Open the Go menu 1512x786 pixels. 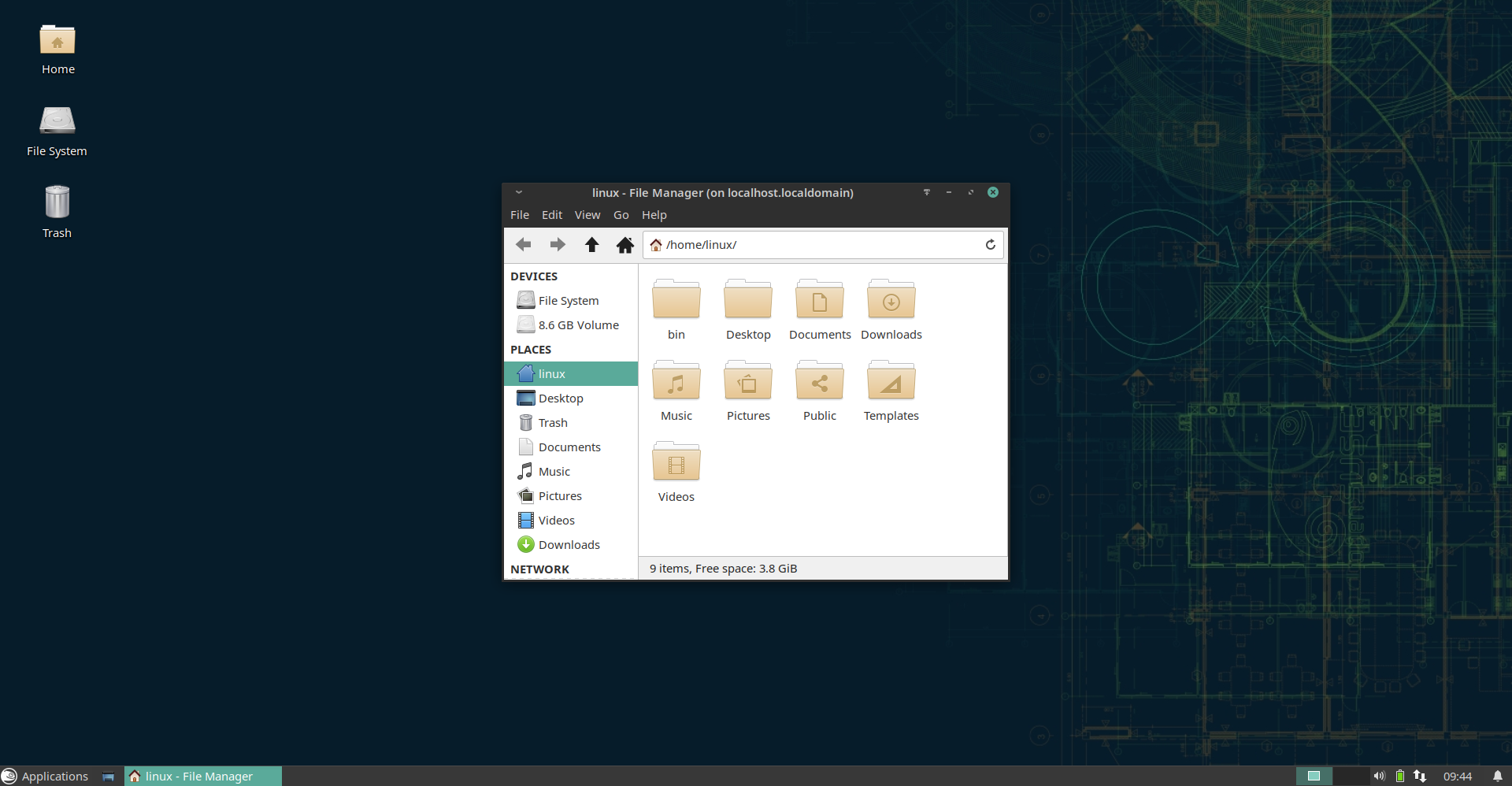[621, 215]
